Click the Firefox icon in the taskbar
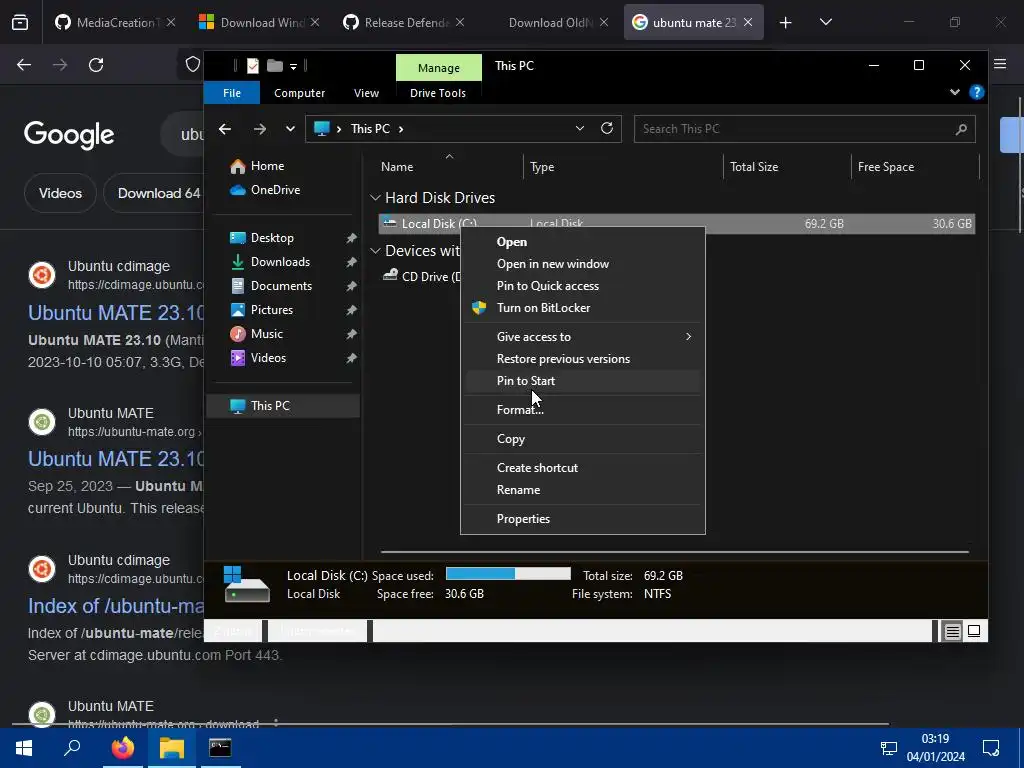This screenshot has height=768, width=1024. pos(123,748)
